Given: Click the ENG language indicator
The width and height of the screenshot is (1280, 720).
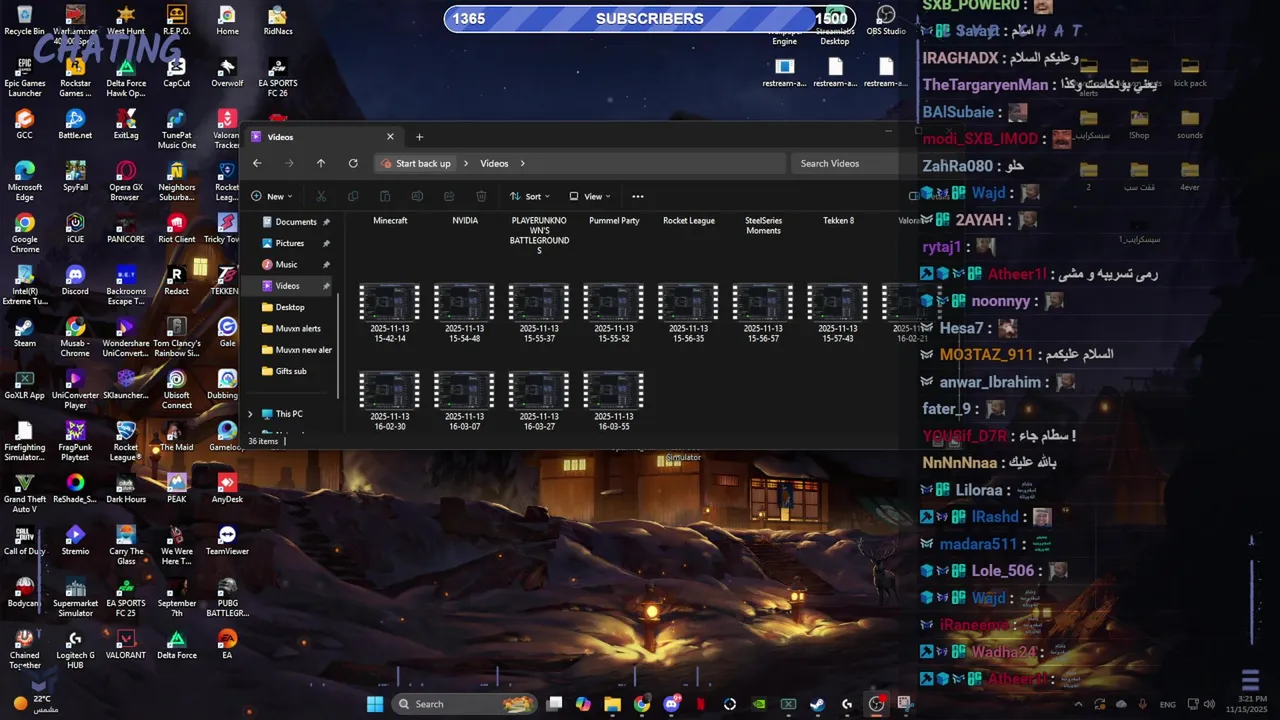Looking at the screenshot, I should tap(1167, 704).
